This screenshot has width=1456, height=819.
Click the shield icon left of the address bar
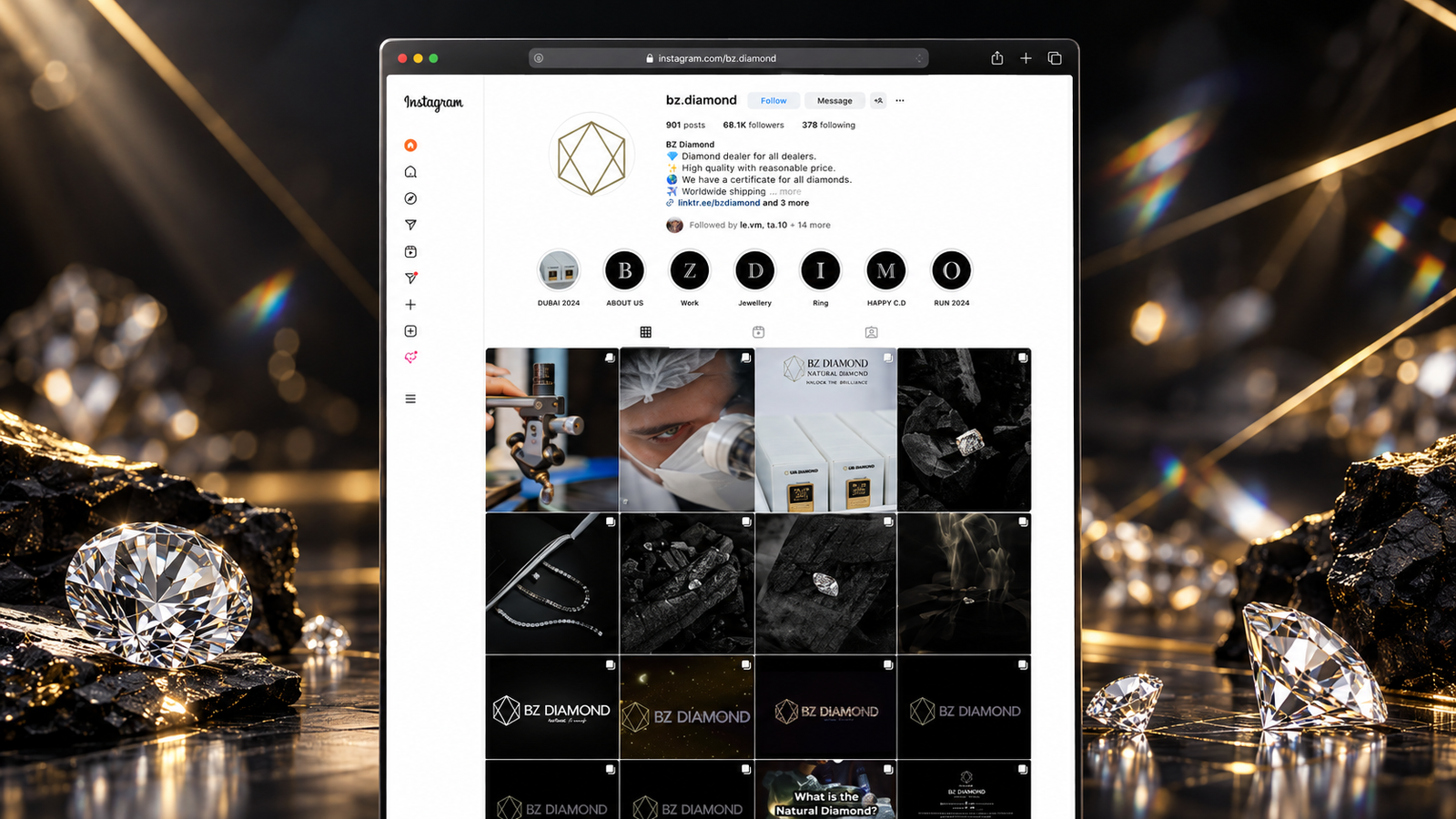(539, 58)
